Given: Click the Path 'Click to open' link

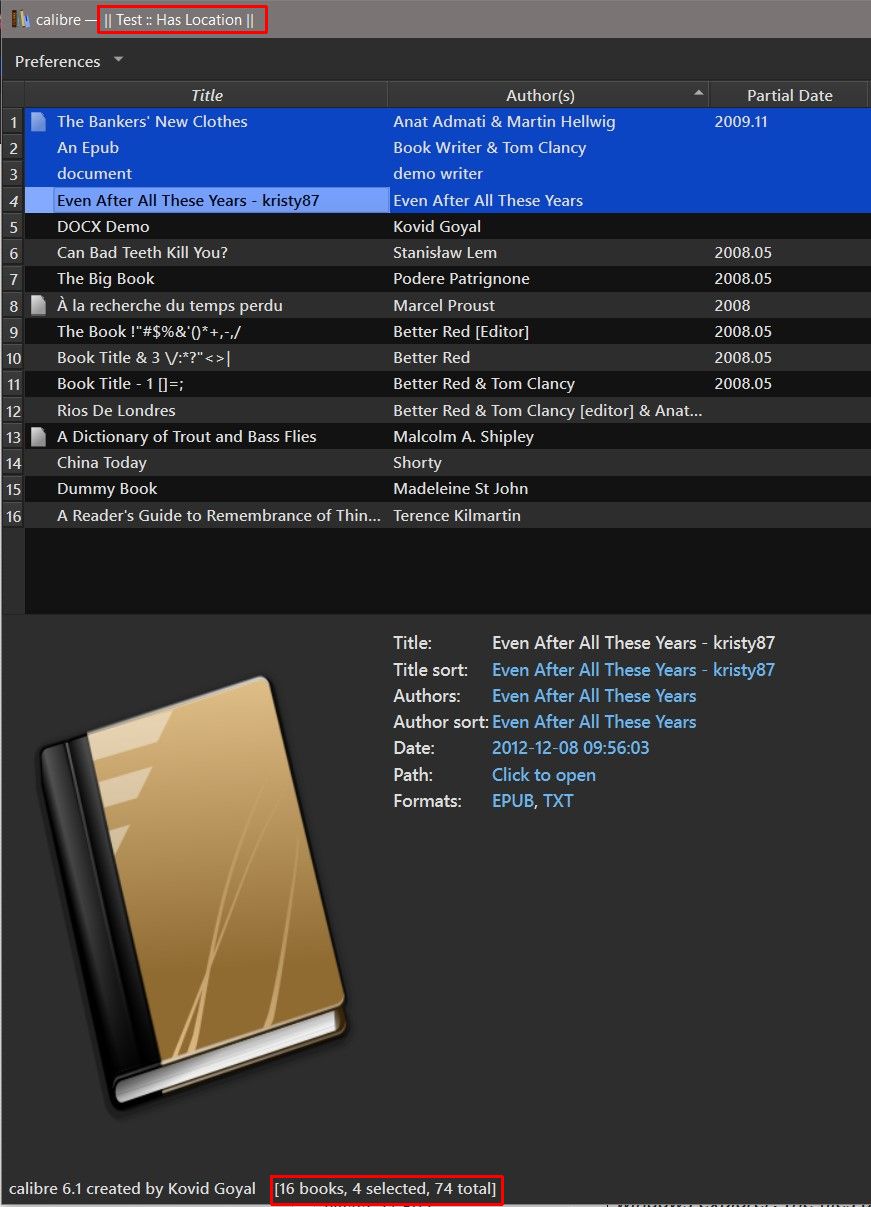Looking at the screenshot, I should tap(543, 775).
